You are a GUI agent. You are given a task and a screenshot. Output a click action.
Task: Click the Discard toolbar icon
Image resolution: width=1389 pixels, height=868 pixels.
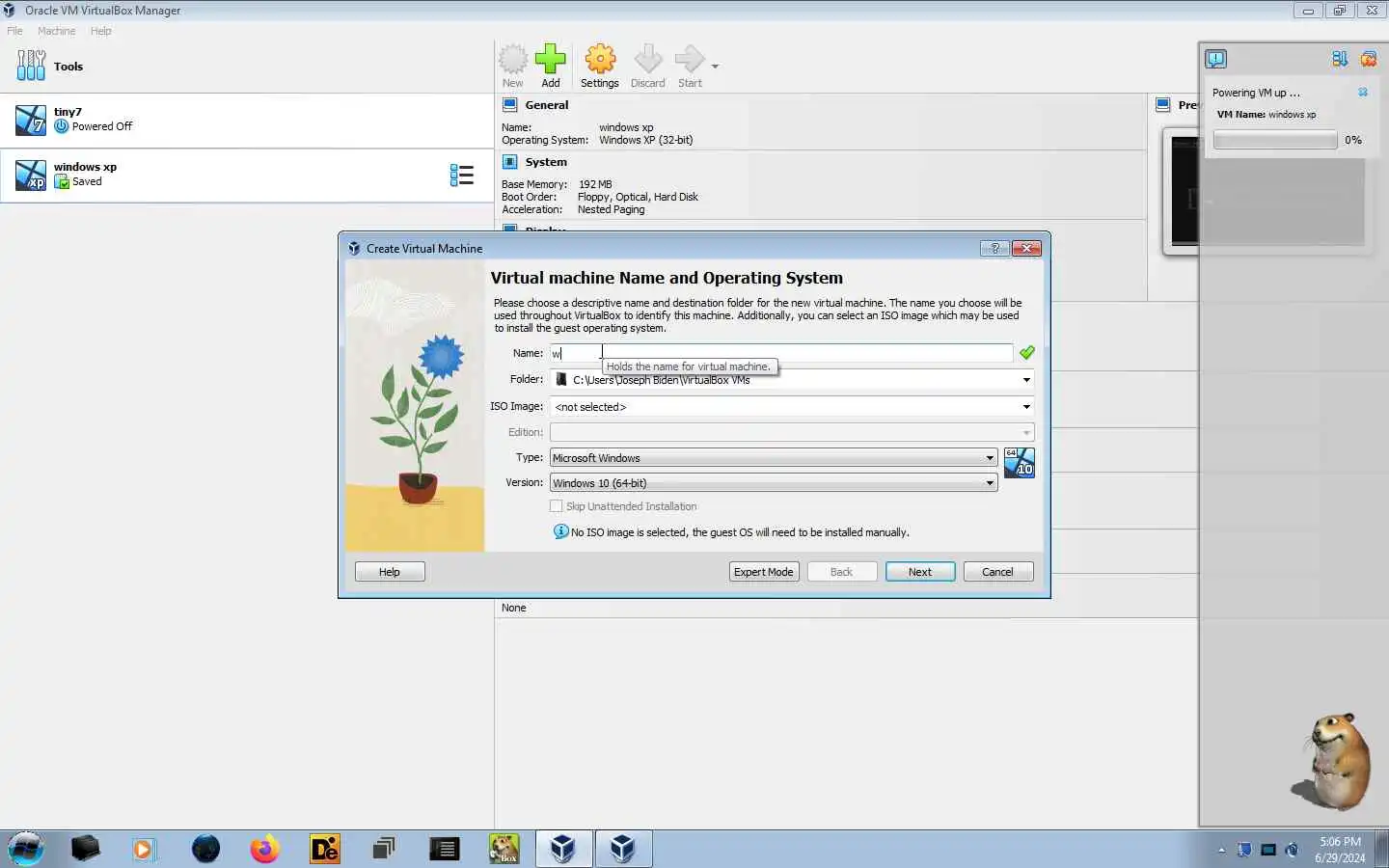click(x=648, y=66)
